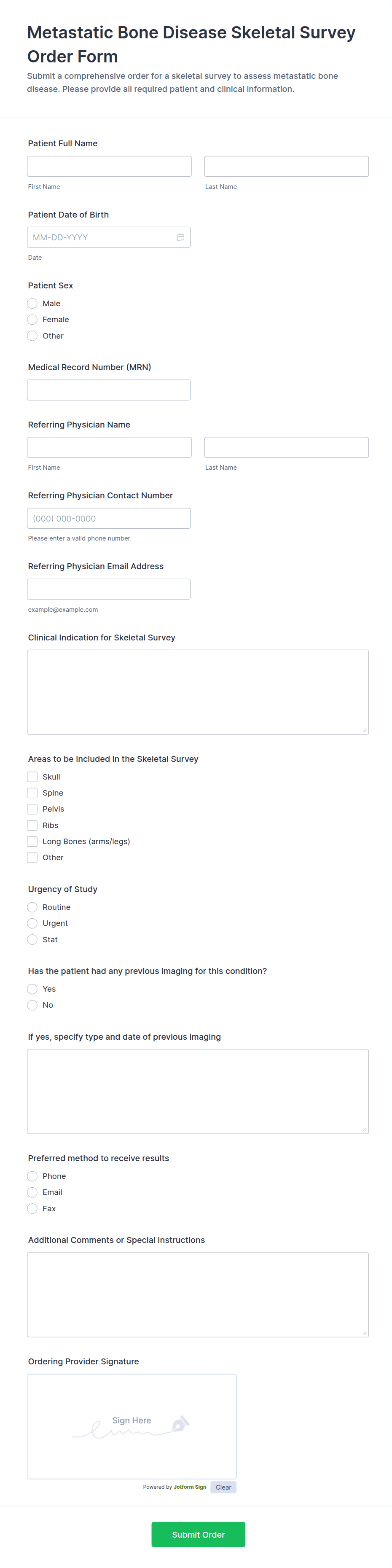Image resolution: width=392 pixels, height=1568 pixels.
Task: Pick Email as results delivery method
Action: pos(32,1192)
